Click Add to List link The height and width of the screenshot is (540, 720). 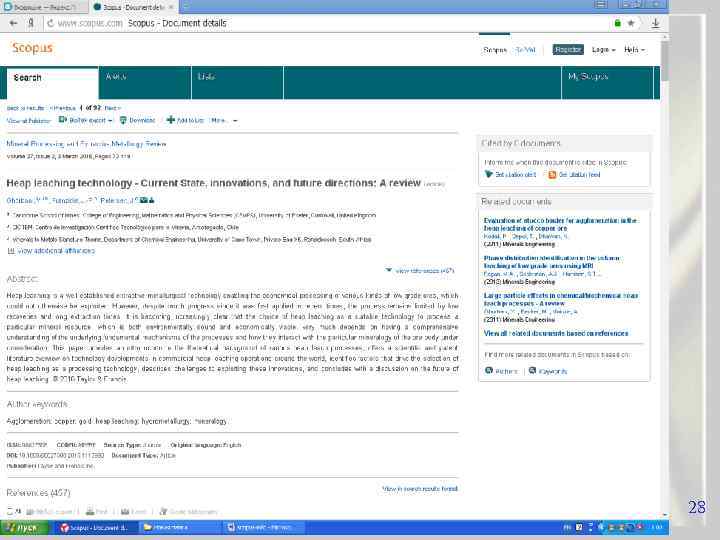point(190,120)
